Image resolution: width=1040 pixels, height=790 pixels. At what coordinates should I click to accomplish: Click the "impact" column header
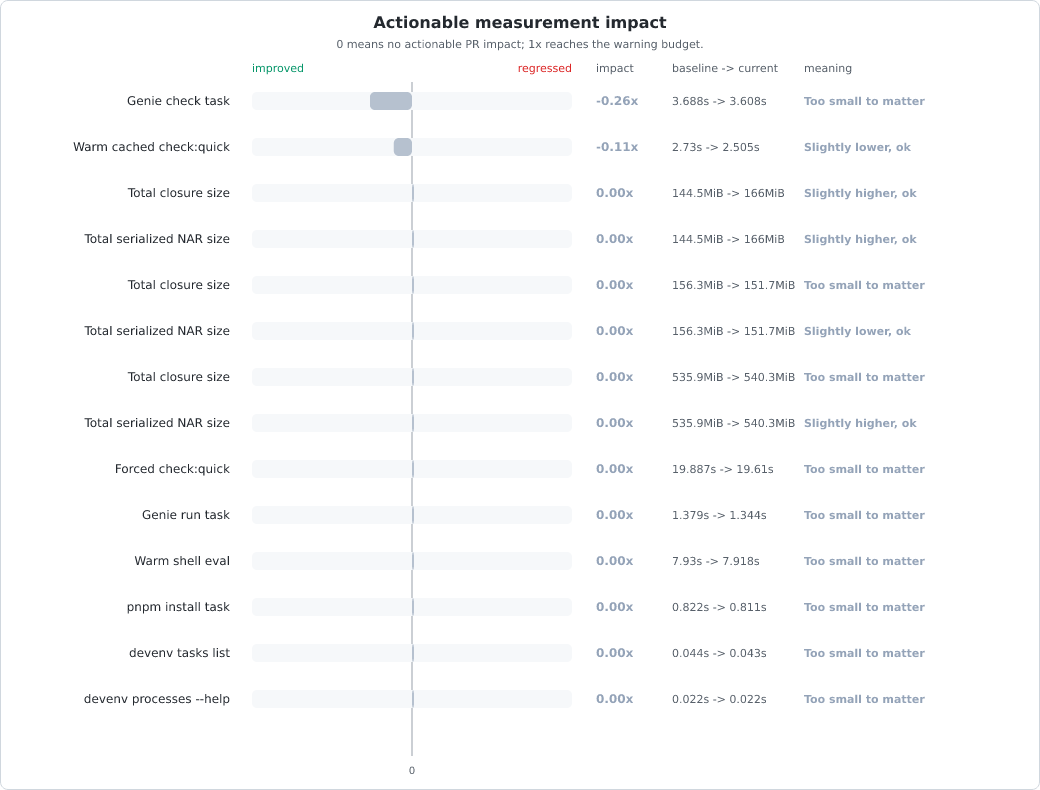(615, 68)
